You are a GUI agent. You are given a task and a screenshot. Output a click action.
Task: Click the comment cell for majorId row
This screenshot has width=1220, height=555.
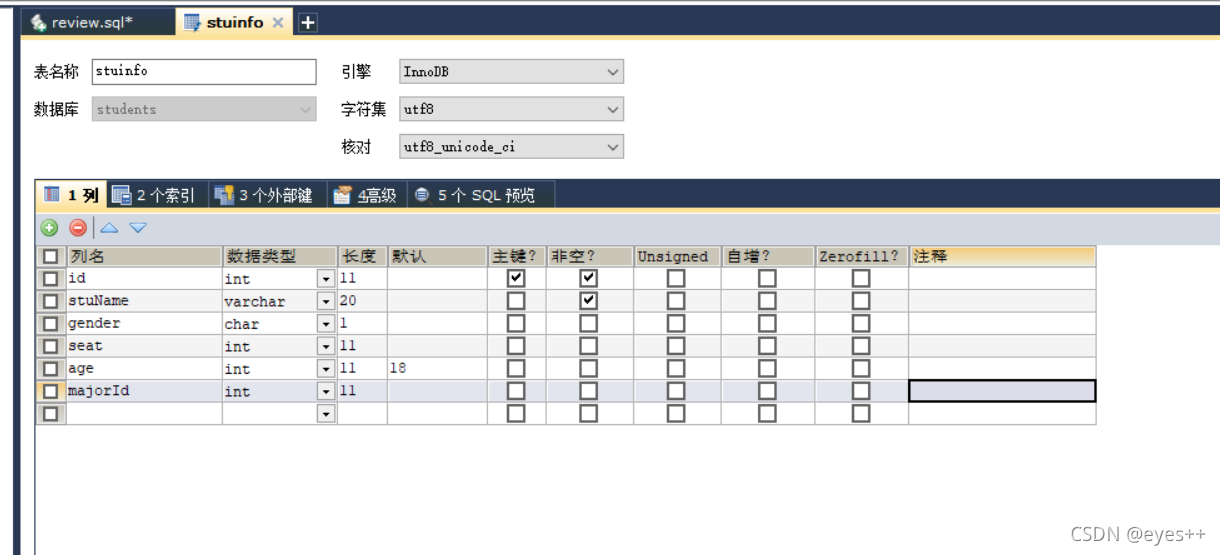click(x=1002, y=391)
